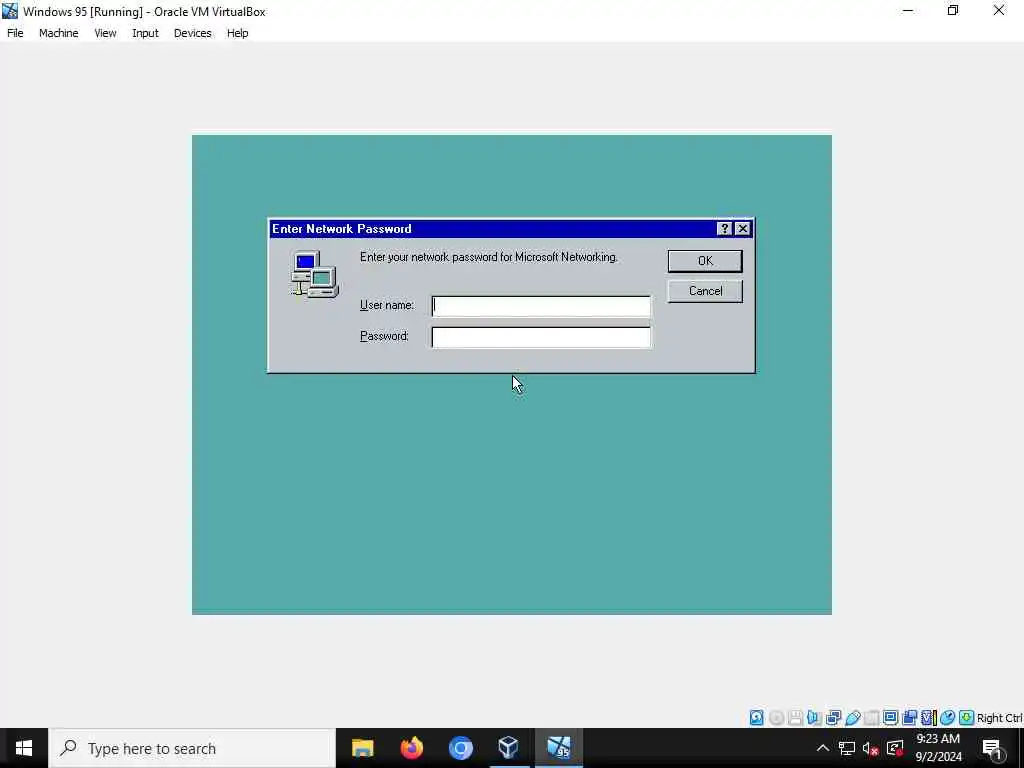Open the Devices menu
Image resolution: width=1024 pixels, height=768 pixels.
193,33
